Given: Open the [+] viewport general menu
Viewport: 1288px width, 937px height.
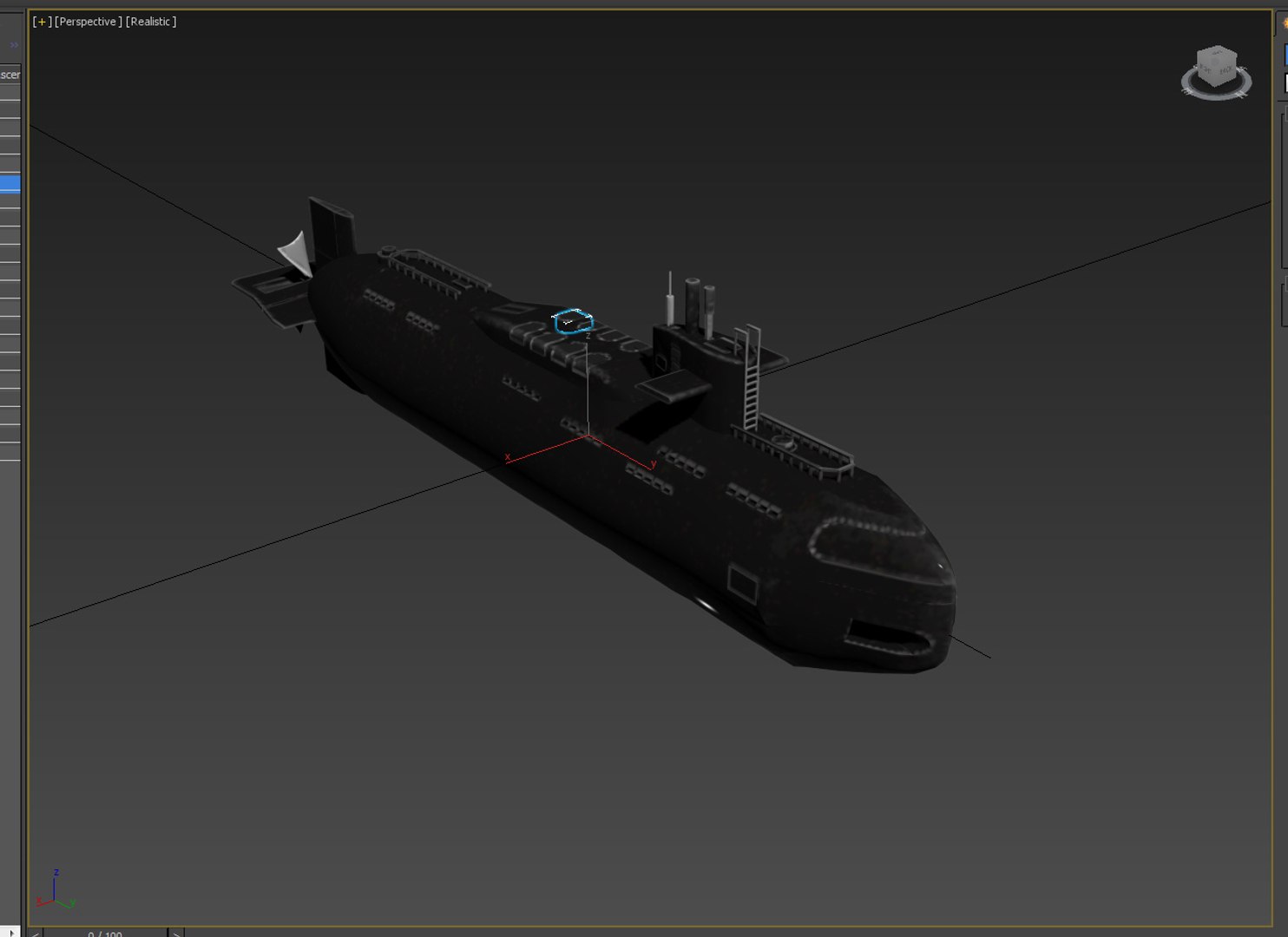Looking at the screenshot, I should pyautogui.click(x=42, y=22).
